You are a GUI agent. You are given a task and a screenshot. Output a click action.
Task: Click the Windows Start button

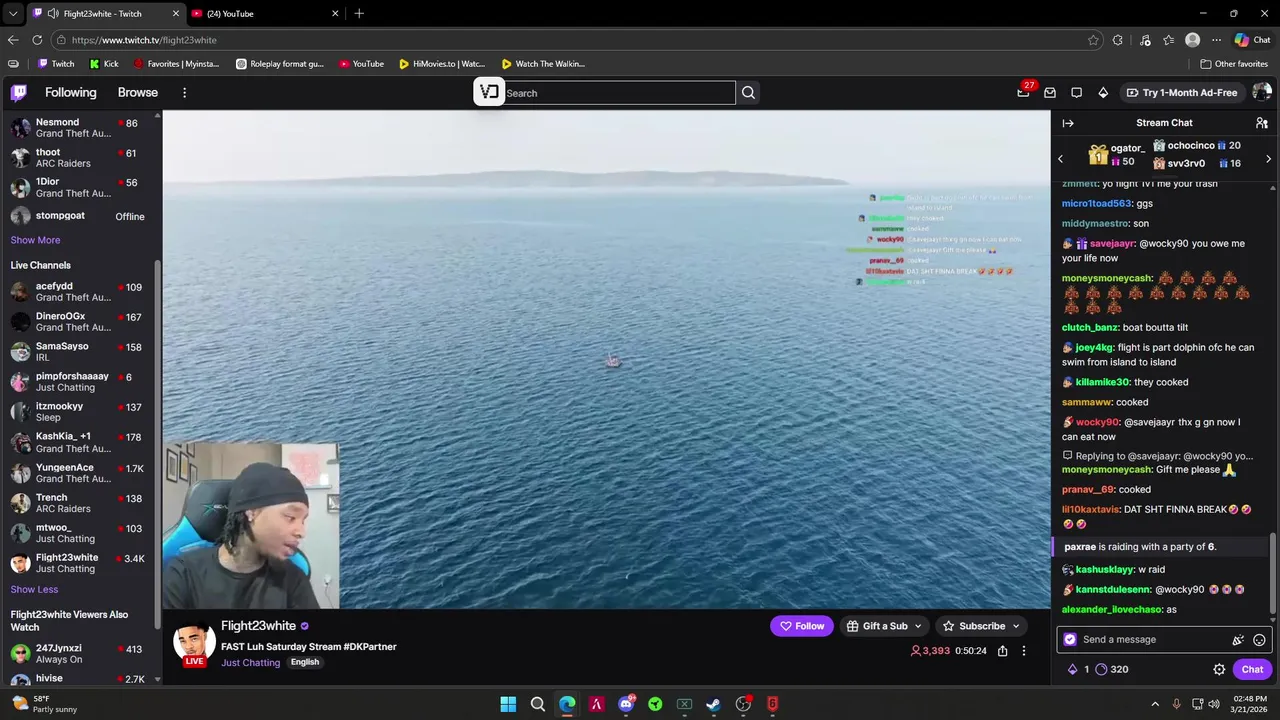pos(508,704)
